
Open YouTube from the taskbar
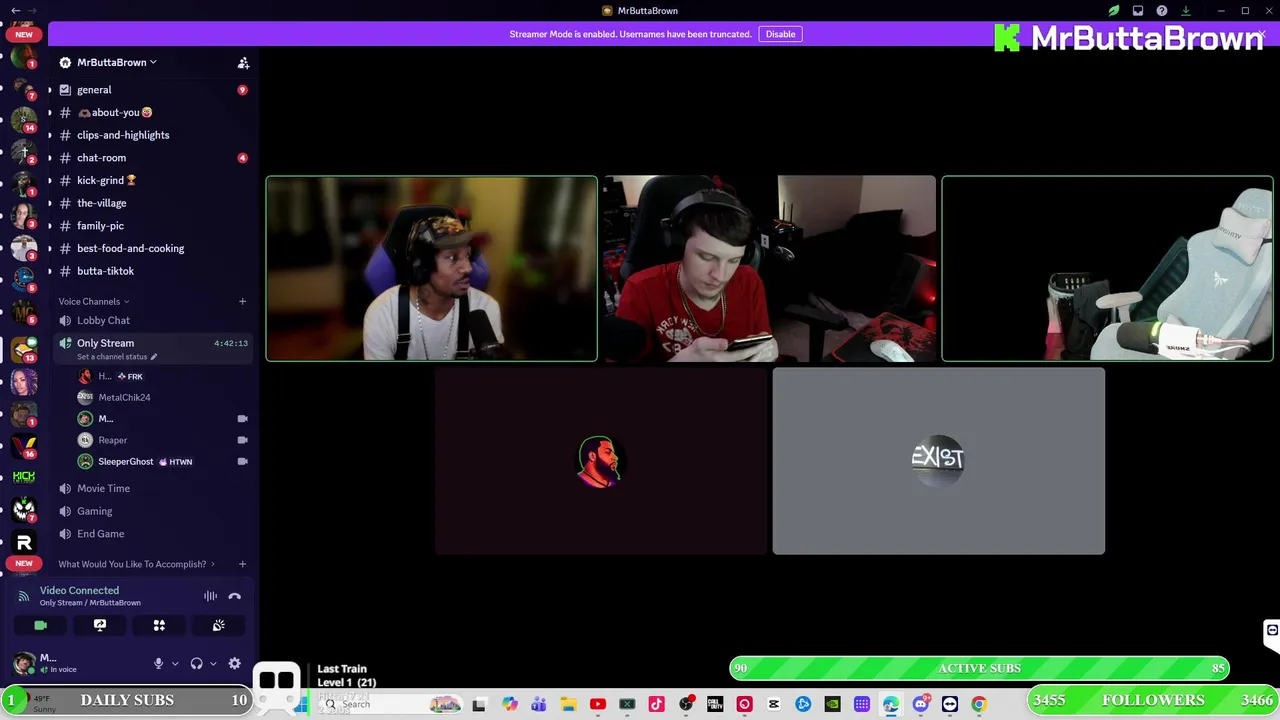click(x=598, y=705)
